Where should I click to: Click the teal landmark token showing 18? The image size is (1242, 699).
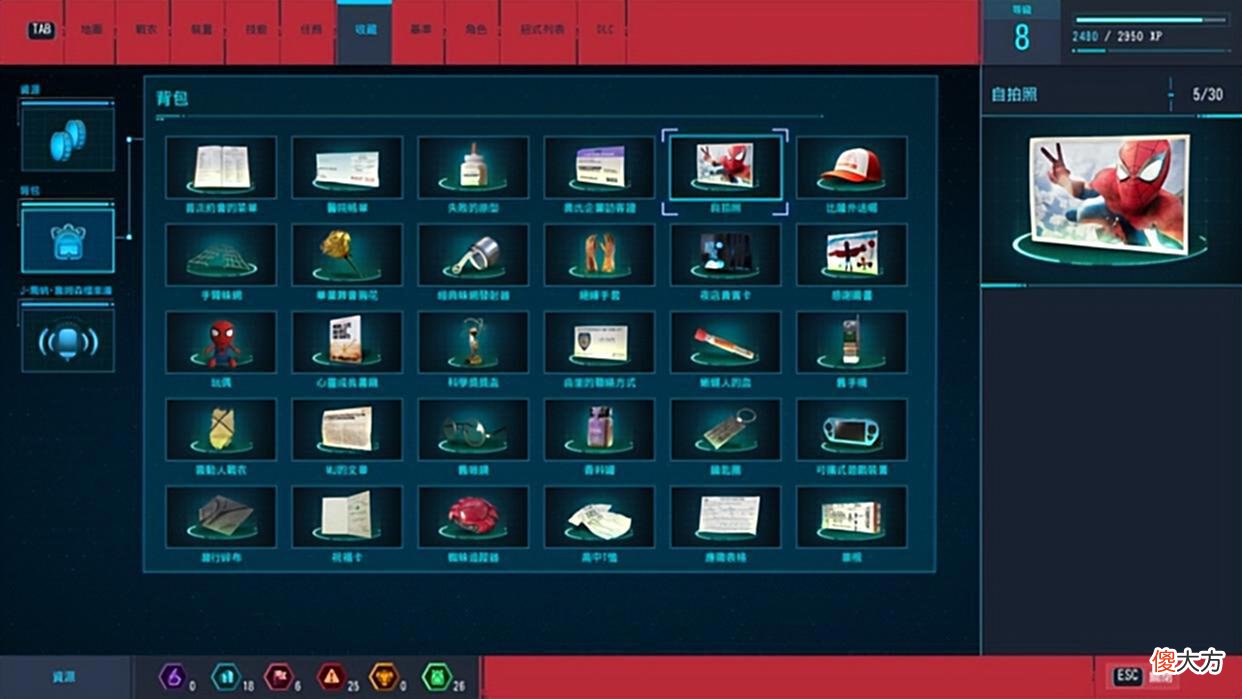(226, 677)
